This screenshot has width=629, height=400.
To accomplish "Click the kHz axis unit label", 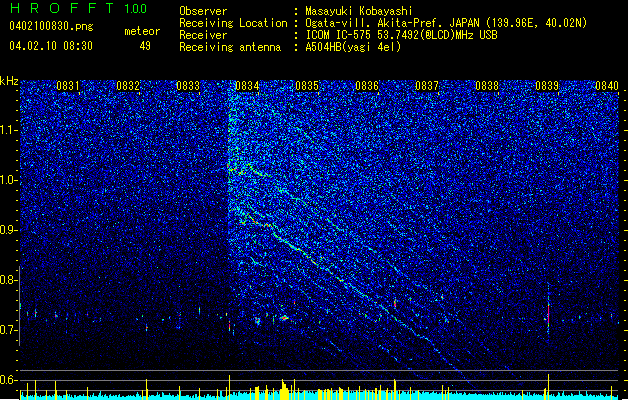I will coord(9,81).
